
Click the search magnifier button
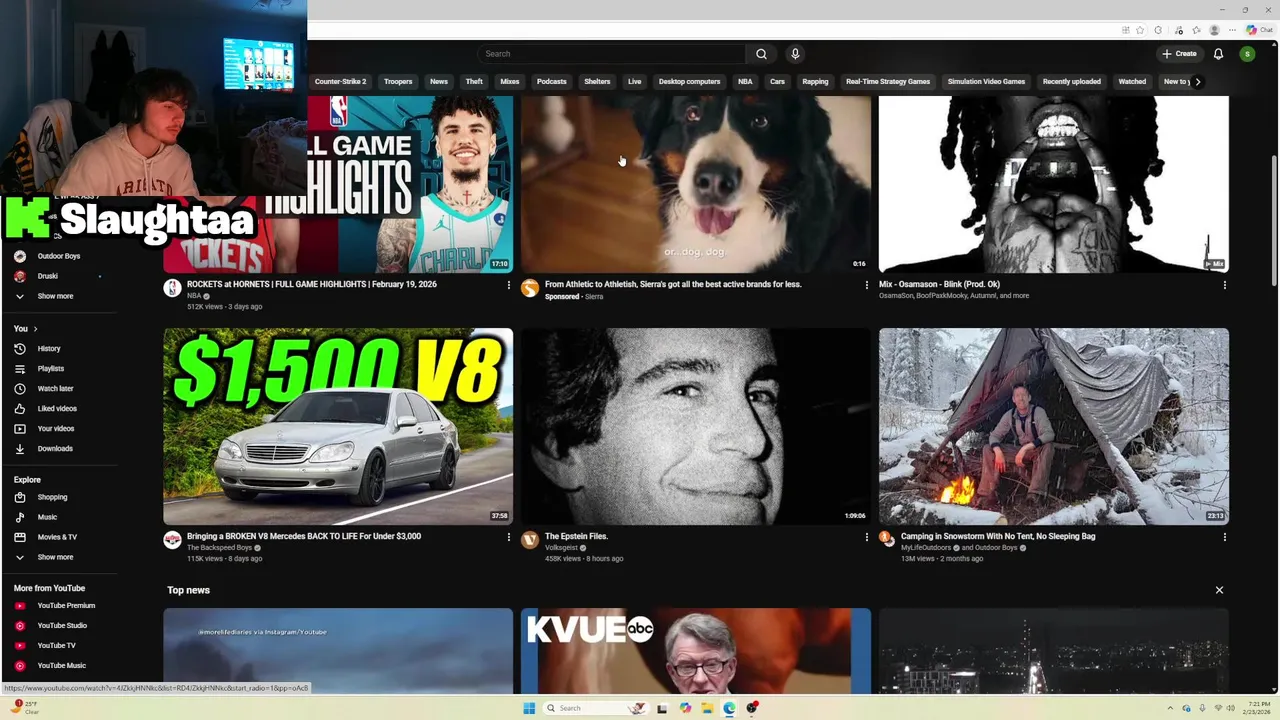pos(761,54)
